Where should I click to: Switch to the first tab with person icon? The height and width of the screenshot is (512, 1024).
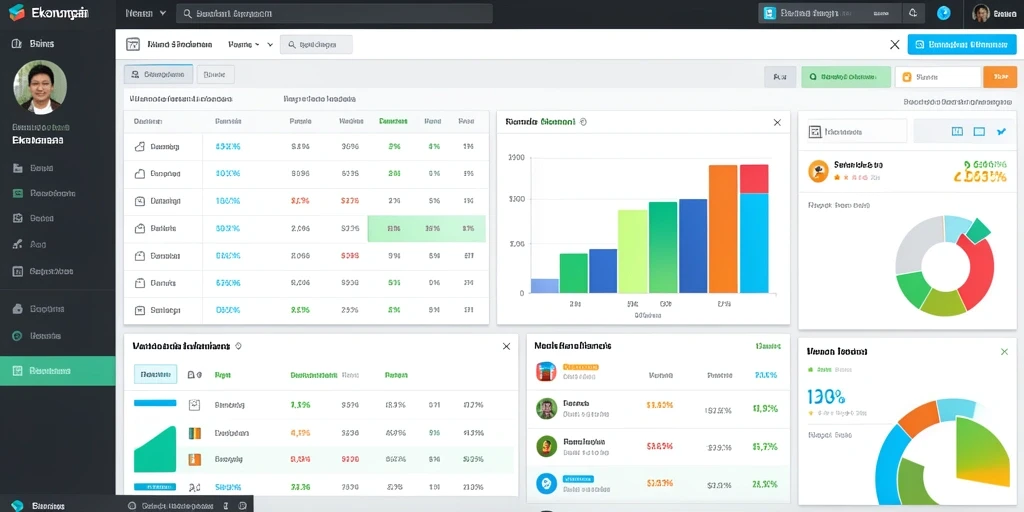click(158, 74)
